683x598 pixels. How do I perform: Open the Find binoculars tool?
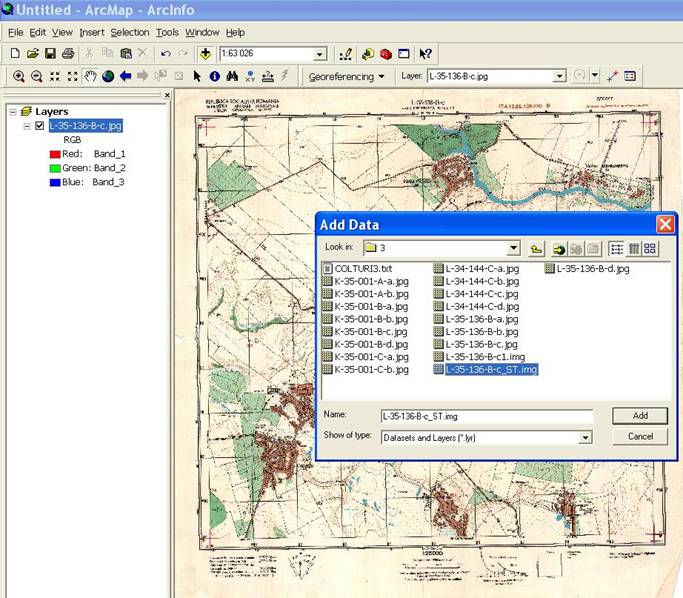[233, 76]
